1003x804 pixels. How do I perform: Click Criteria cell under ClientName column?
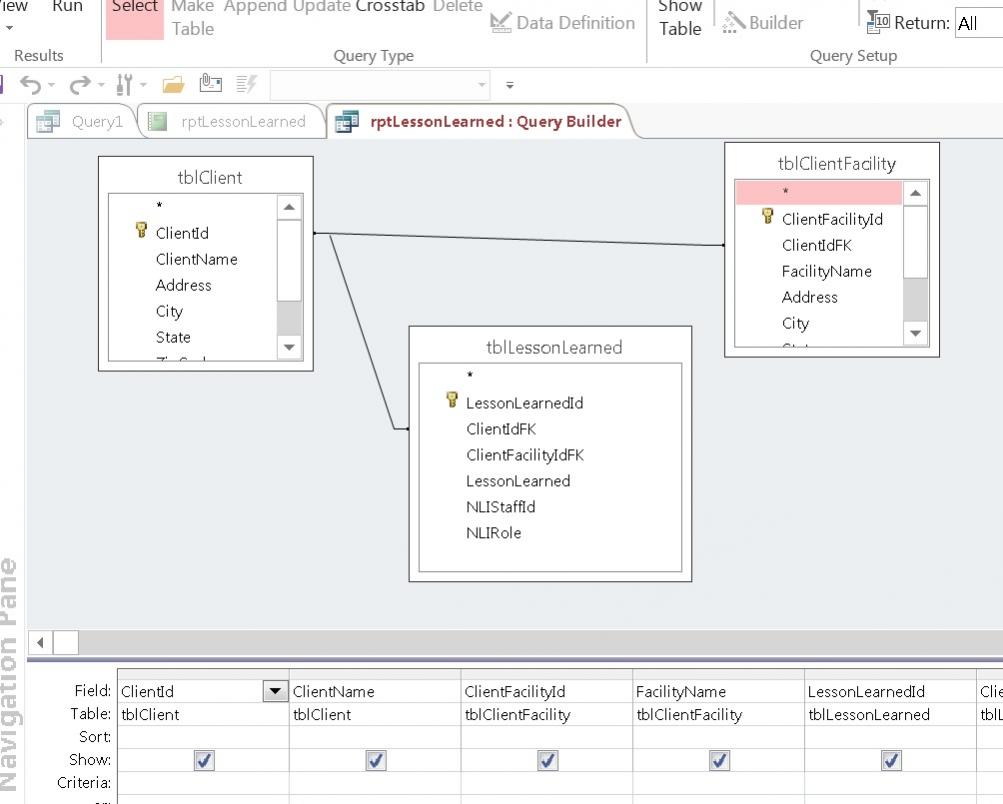coord(375,783)
